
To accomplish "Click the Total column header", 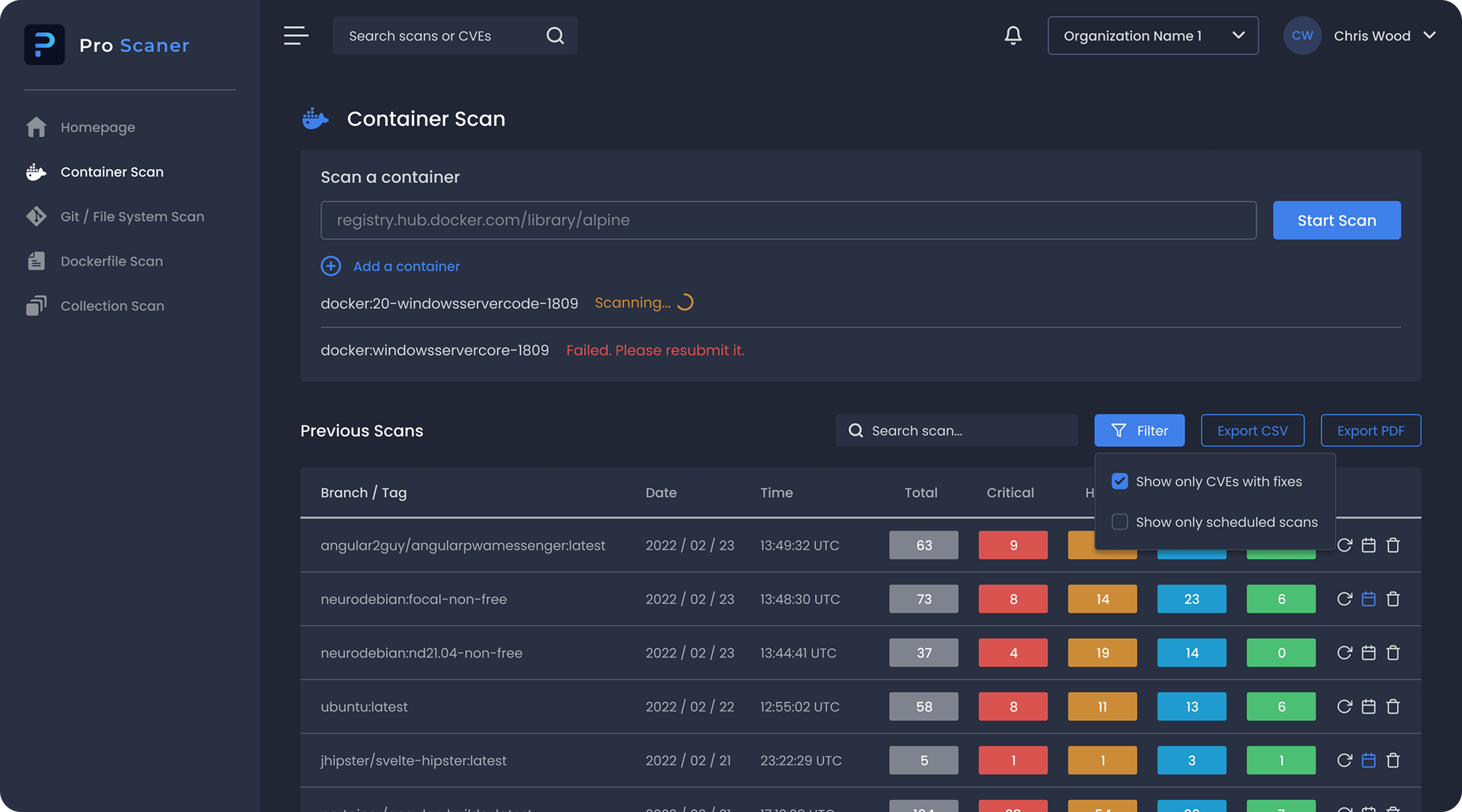I will coord(921,493).
